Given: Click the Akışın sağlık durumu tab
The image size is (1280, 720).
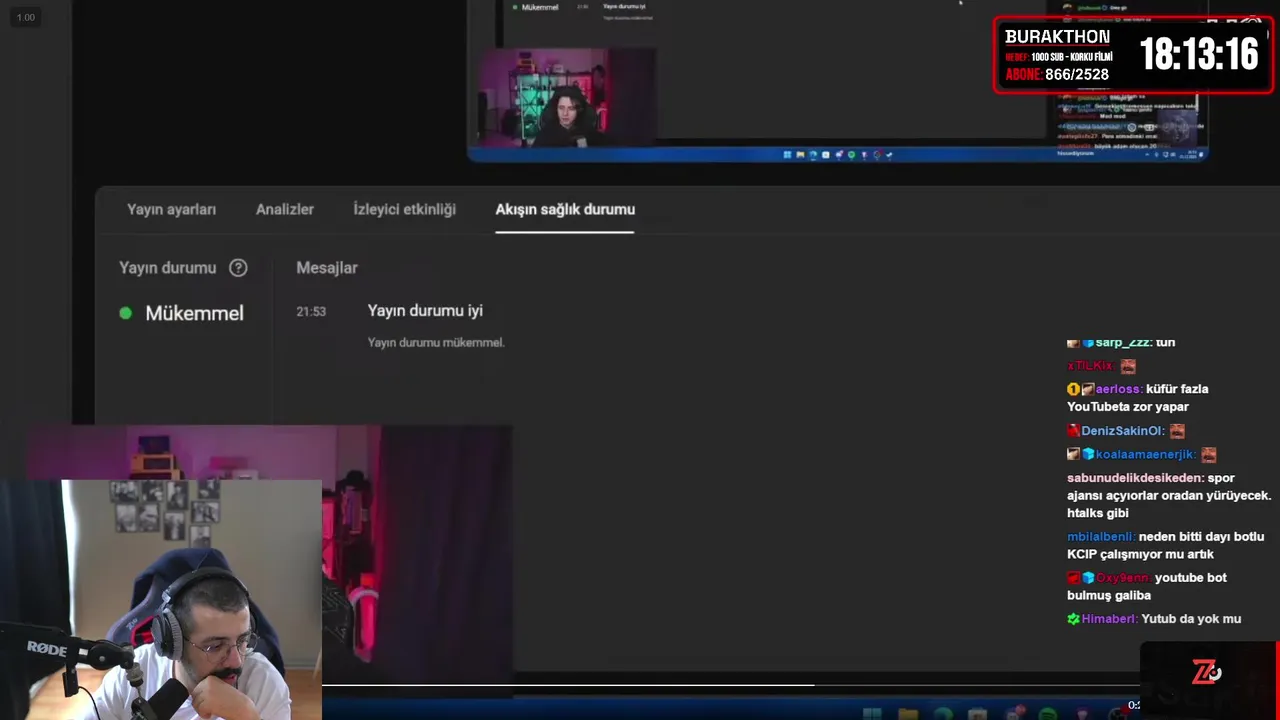Looking at the screenshot, I should click(x=565, y=210).
